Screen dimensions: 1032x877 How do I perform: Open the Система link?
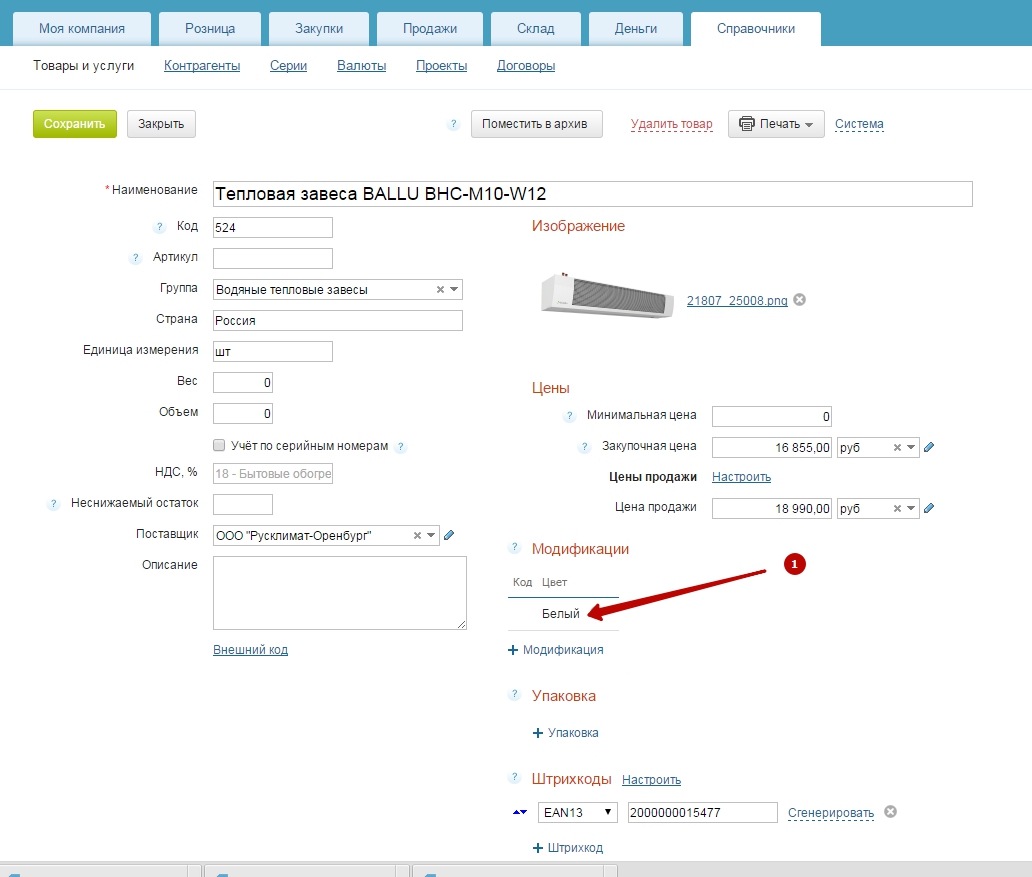859,124
